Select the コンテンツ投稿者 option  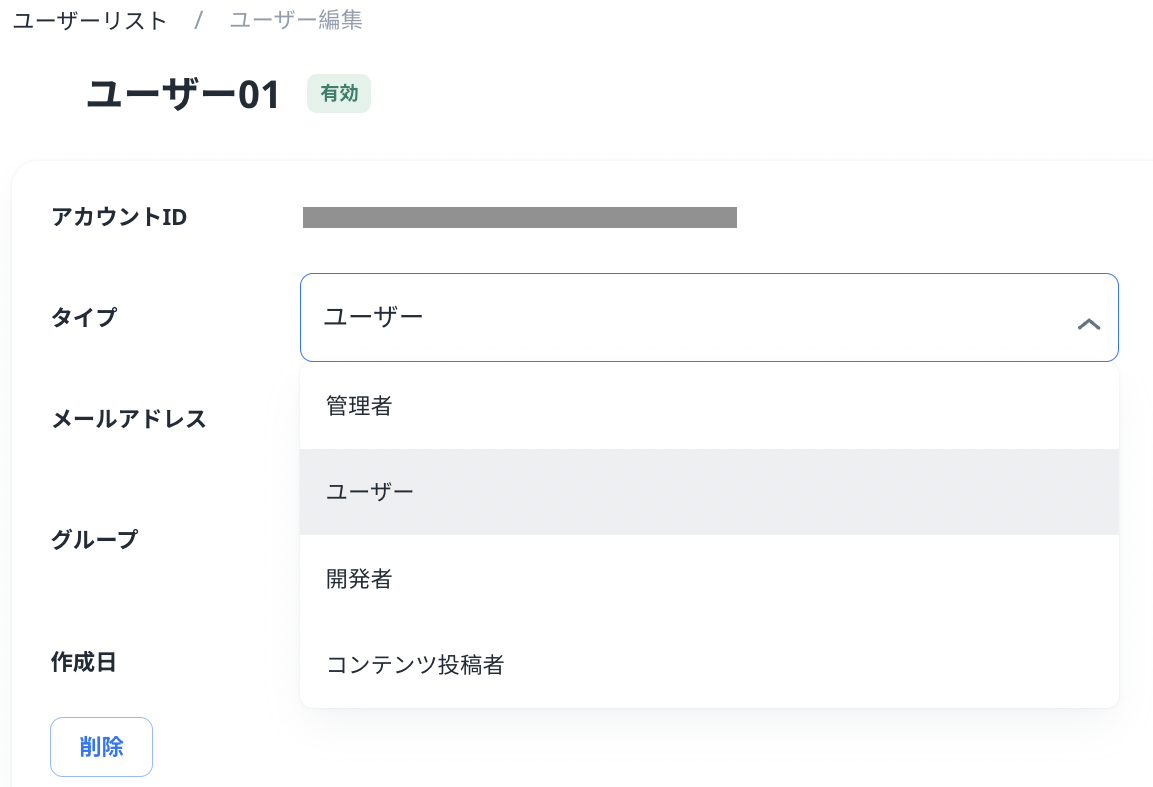[x=415, y=664]
